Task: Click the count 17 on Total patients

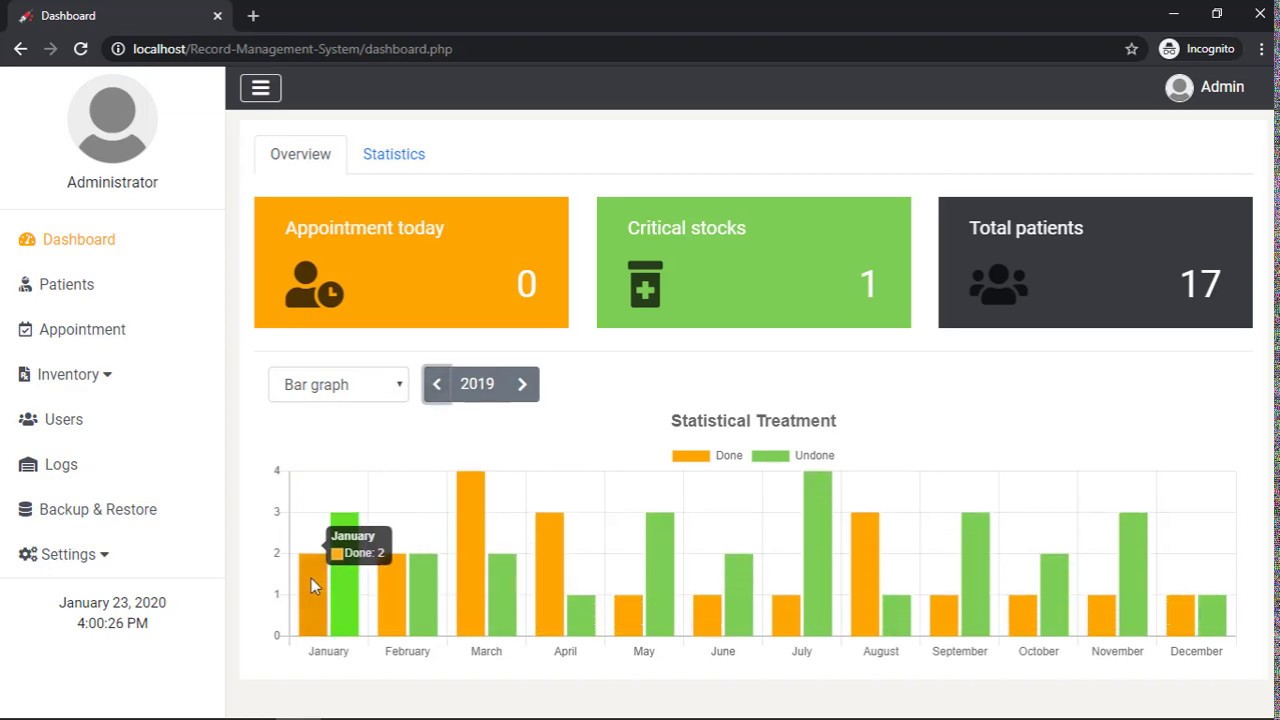Action: [1200, 285]
